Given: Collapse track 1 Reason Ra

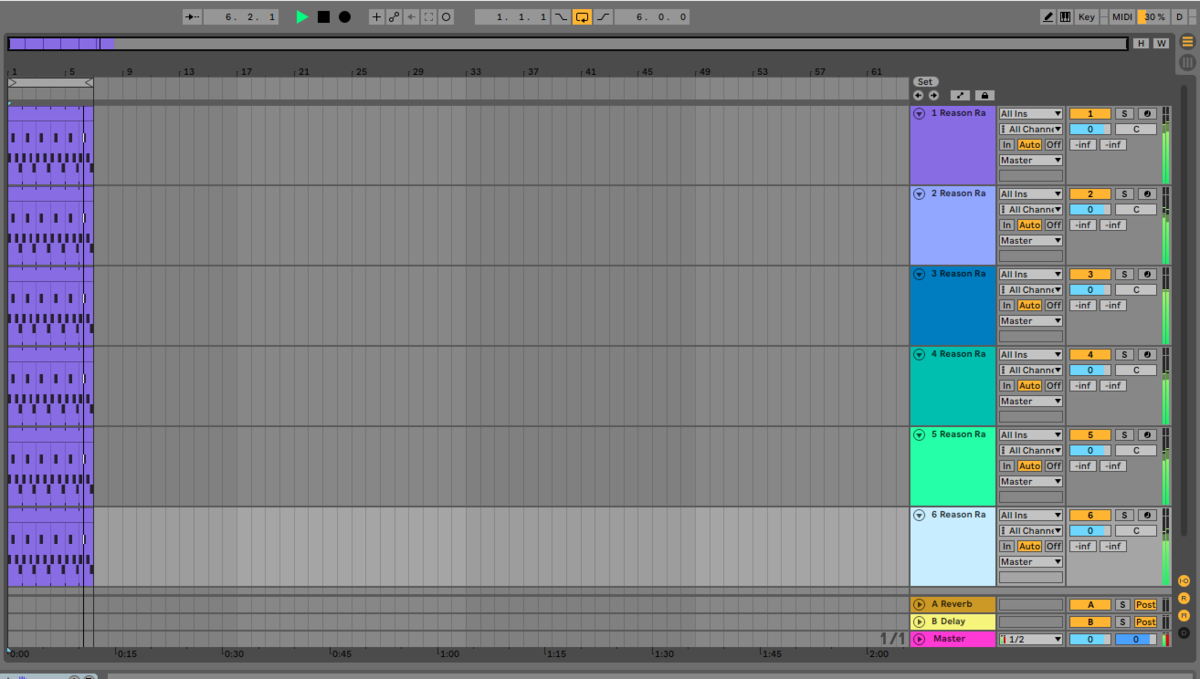Looking at the screenshot, I should pyautogui.click(x=919, y=114).
